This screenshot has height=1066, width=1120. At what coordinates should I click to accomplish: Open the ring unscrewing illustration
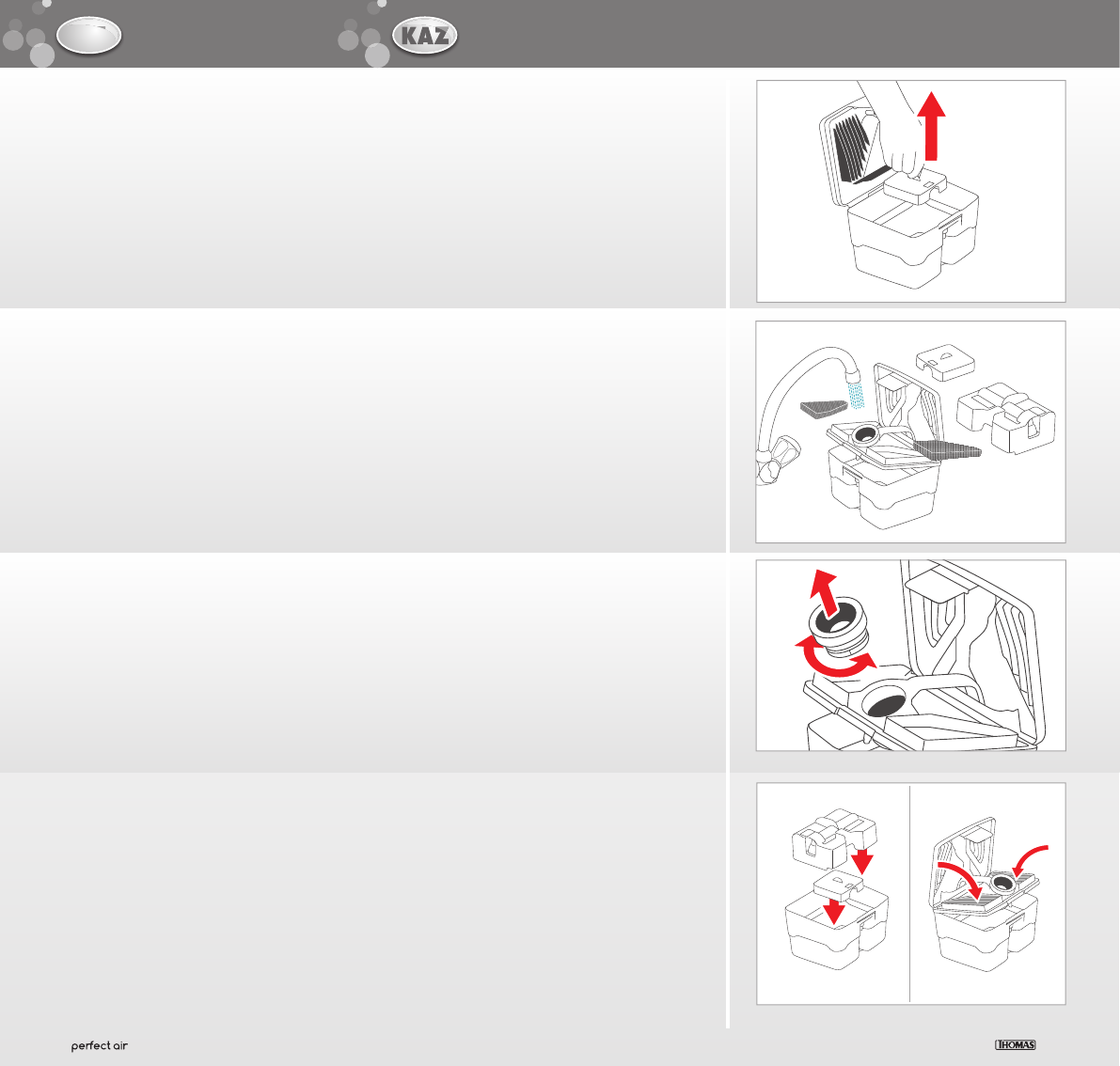910,655
